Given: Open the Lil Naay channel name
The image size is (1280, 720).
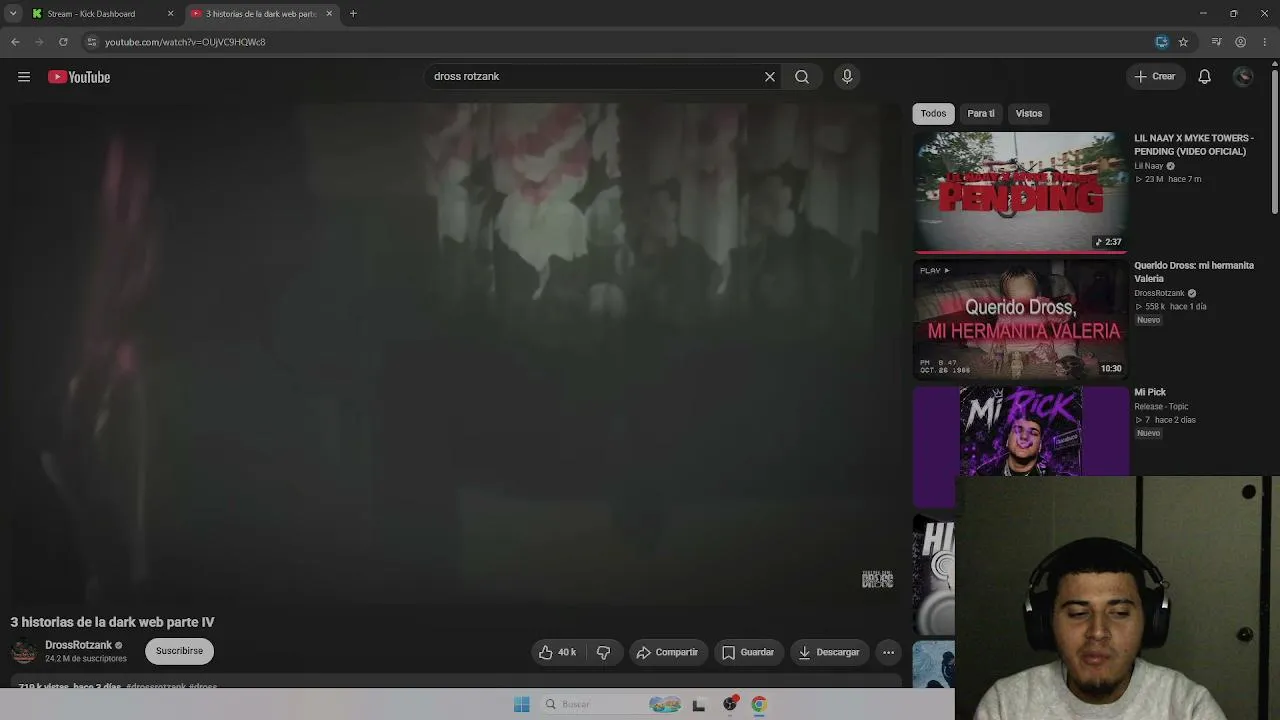Looking at the screenshot, I should point(1149,166).
